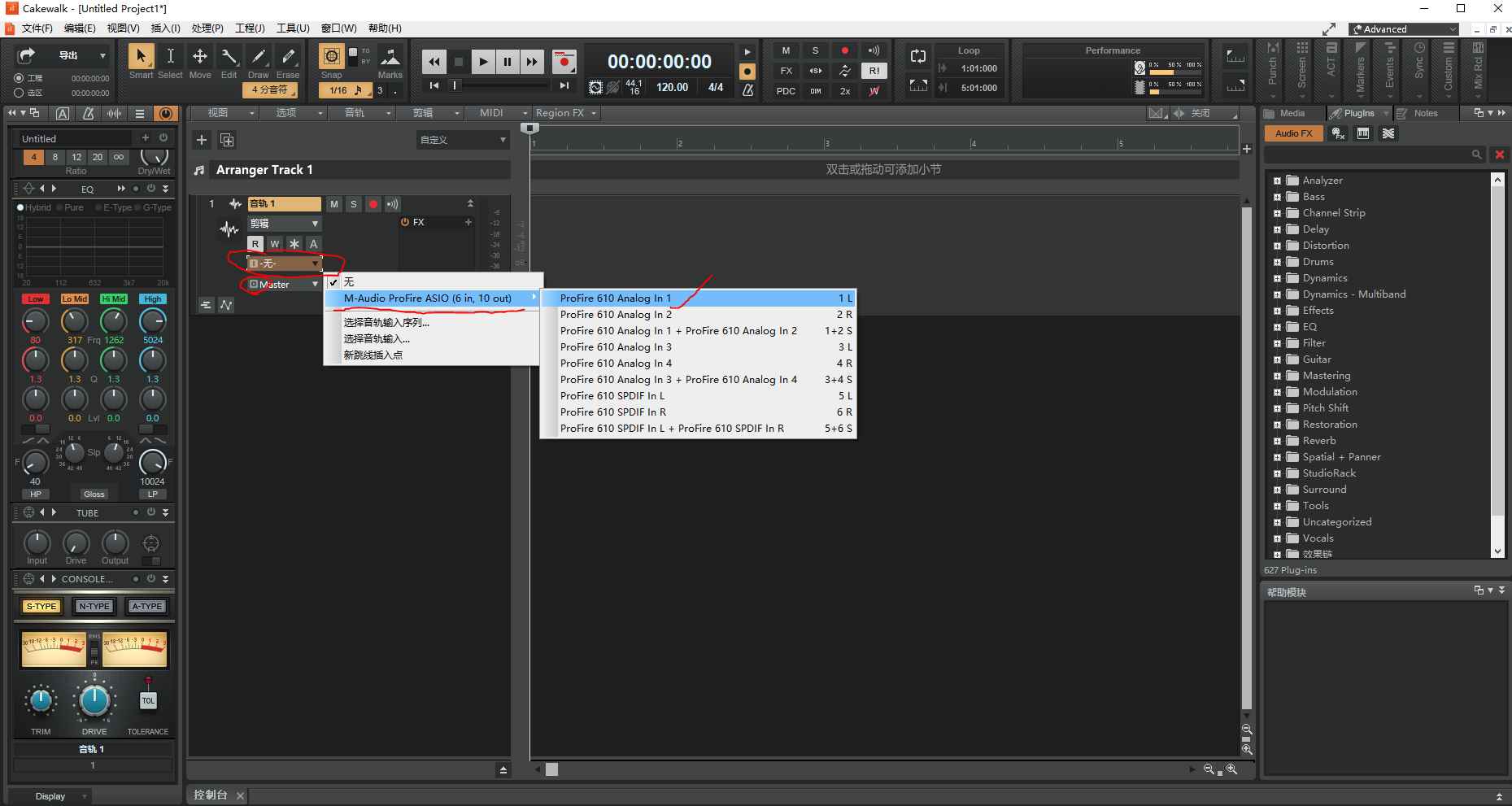Start playback with Play button
The image size is (1512, 806).
[483, 61]
